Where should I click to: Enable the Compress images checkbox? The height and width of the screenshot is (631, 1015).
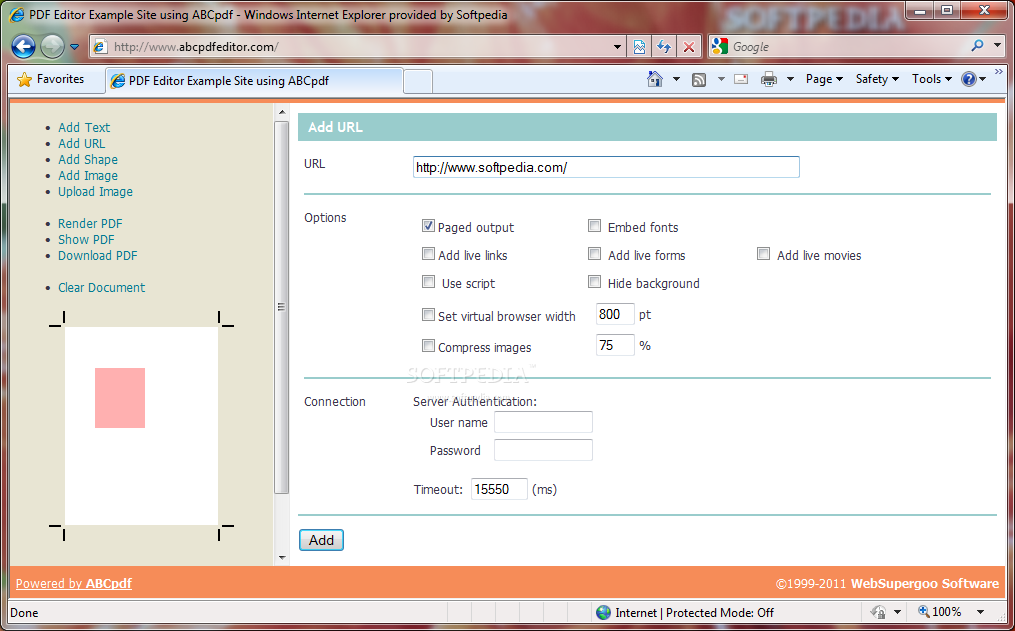[x=428, y=346]
